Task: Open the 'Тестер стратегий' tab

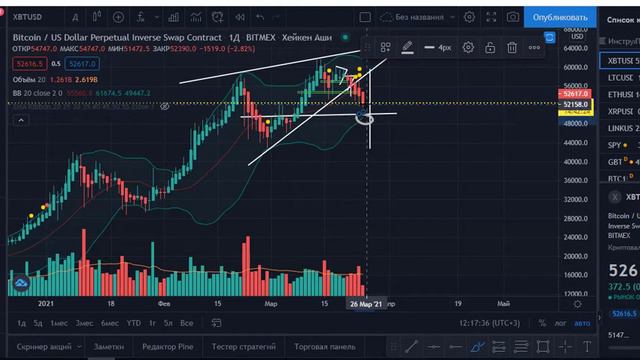Action: pyautogui.click(x=244, y=347)
